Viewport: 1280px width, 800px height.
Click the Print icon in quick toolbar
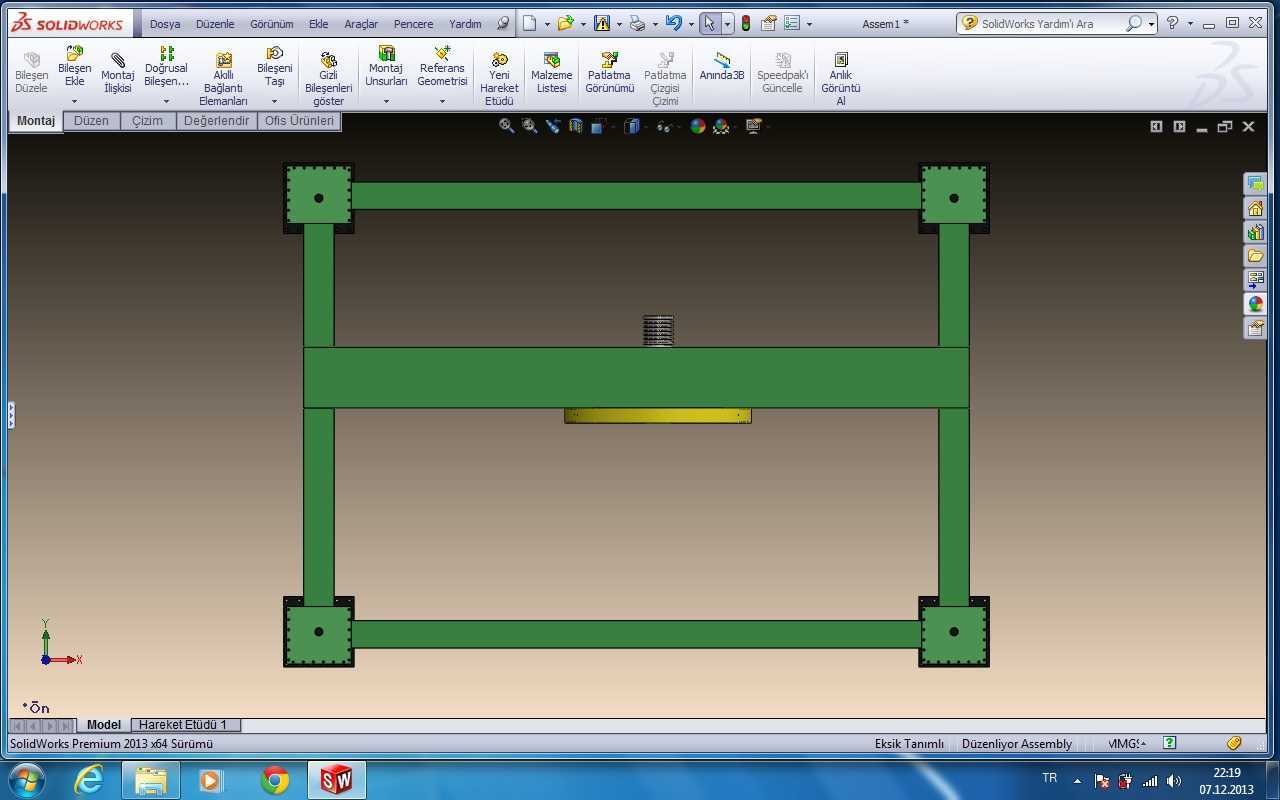click(637, 23)
